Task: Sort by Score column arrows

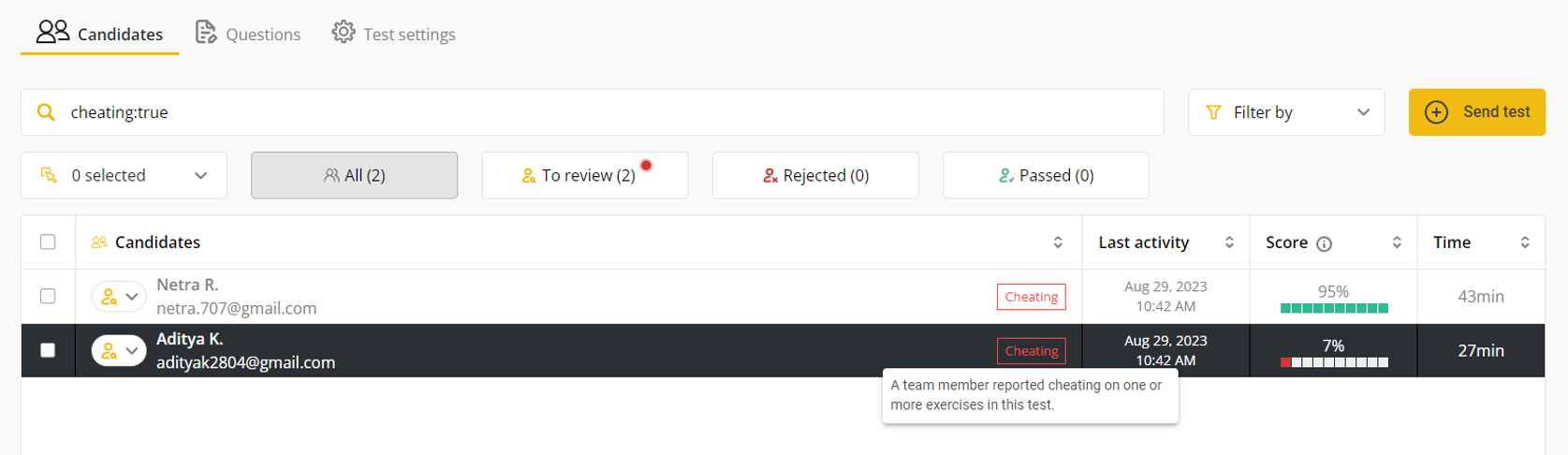Action: tap(1397, 242)
